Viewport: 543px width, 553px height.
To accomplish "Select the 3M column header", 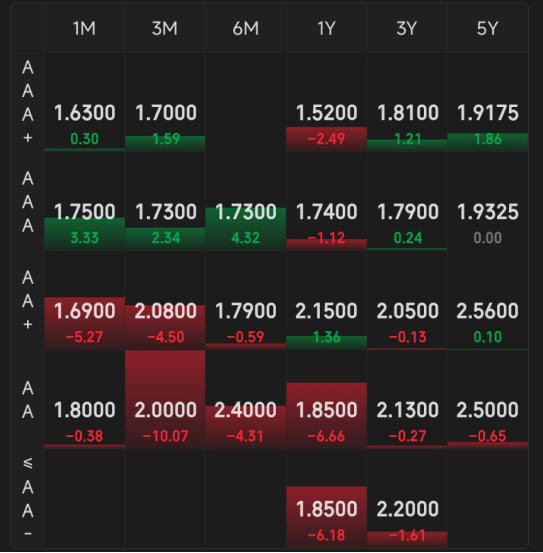I will (165, 28).
